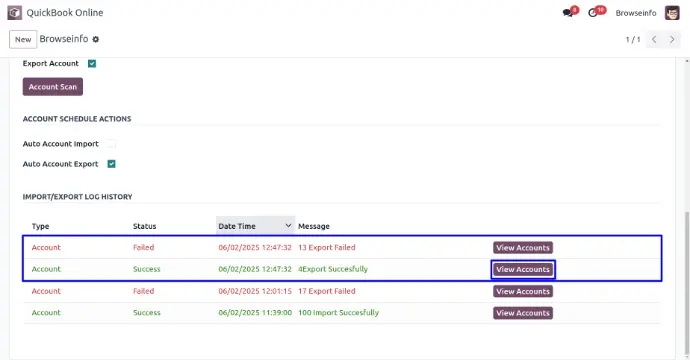Open the QuickBook Online app icon
Viewport: 690px width, 360px height.
click(x=15, y=13)
